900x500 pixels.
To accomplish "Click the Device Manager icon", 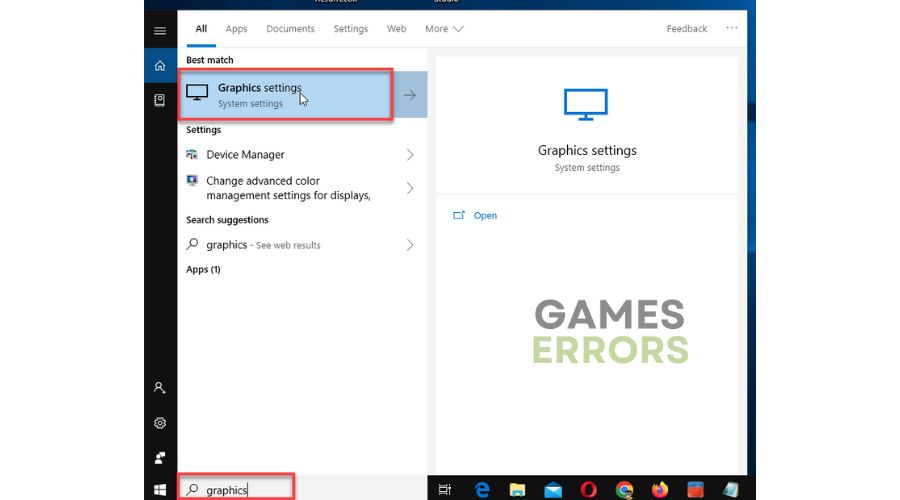I will pos(192,154).
